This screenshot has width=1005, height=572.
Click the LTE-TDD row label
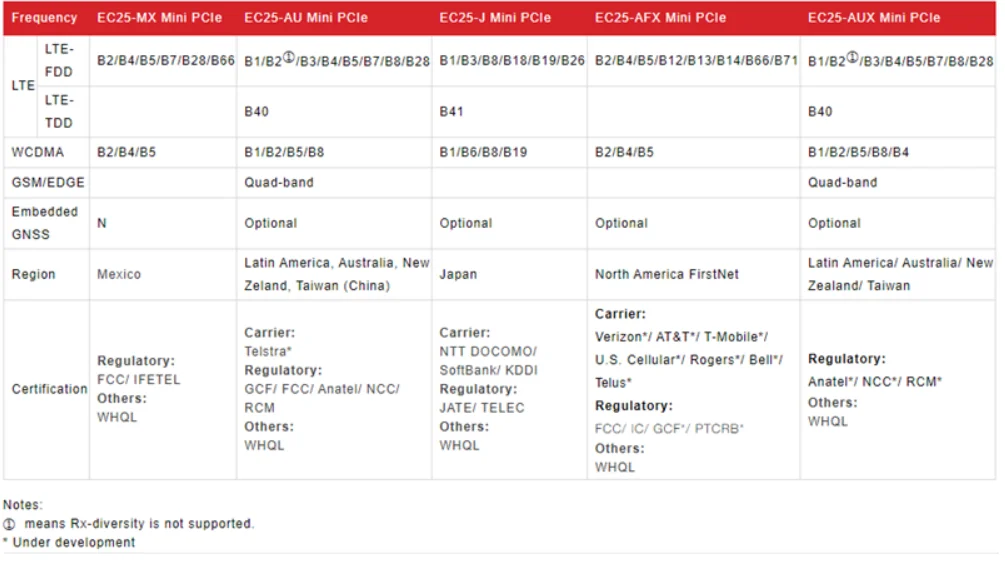[x=59, y=111]
